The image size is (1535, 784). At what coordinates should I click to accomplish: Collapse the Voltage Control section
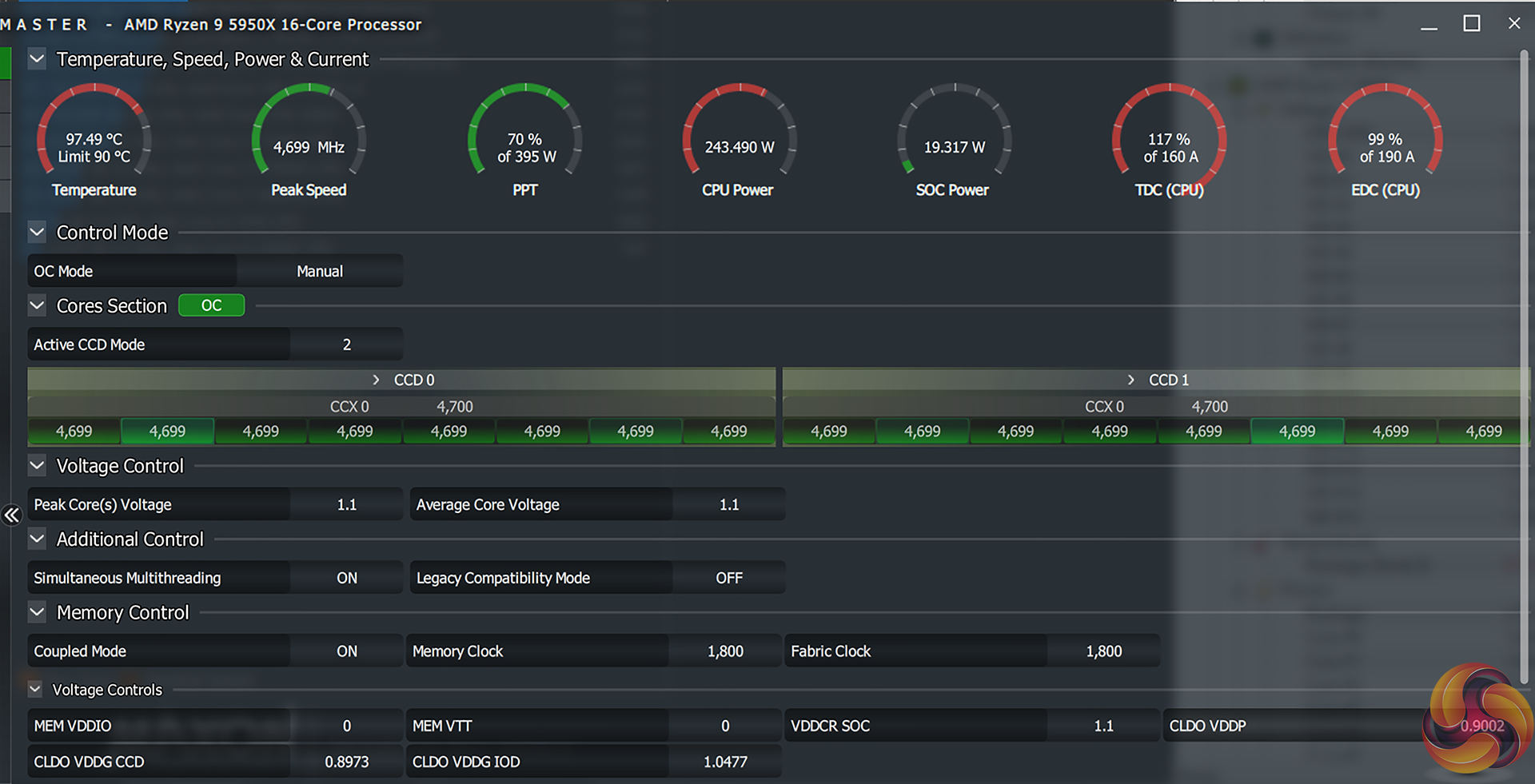point(37,466)
